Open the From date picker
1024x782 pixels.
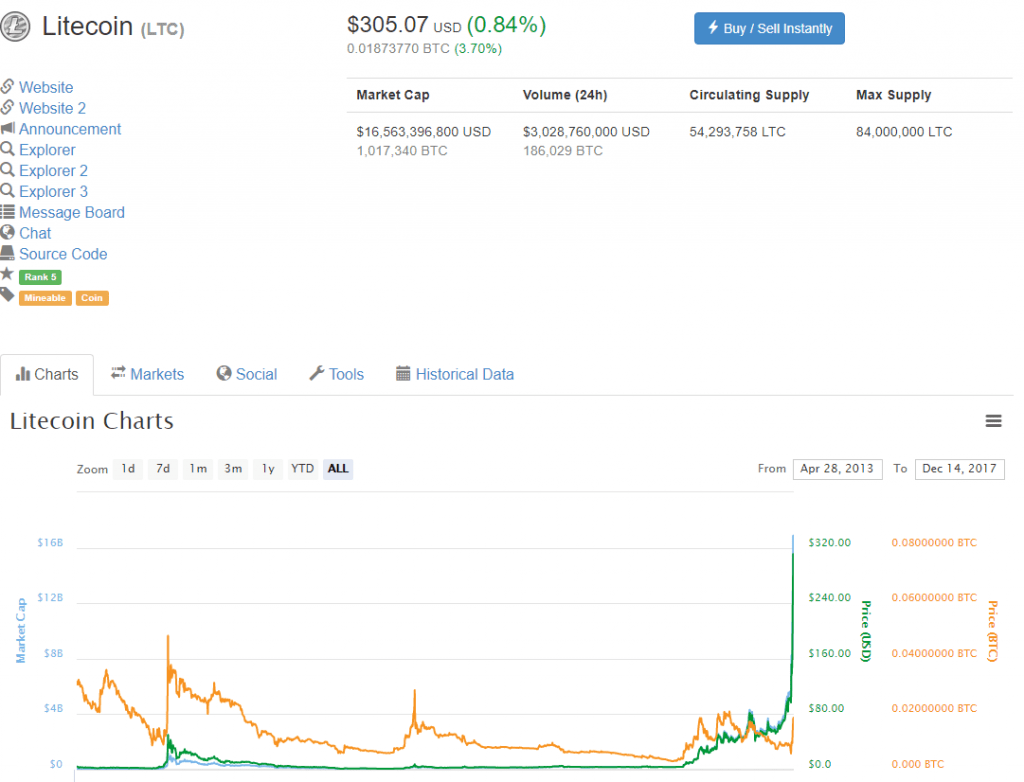point(837,468)
